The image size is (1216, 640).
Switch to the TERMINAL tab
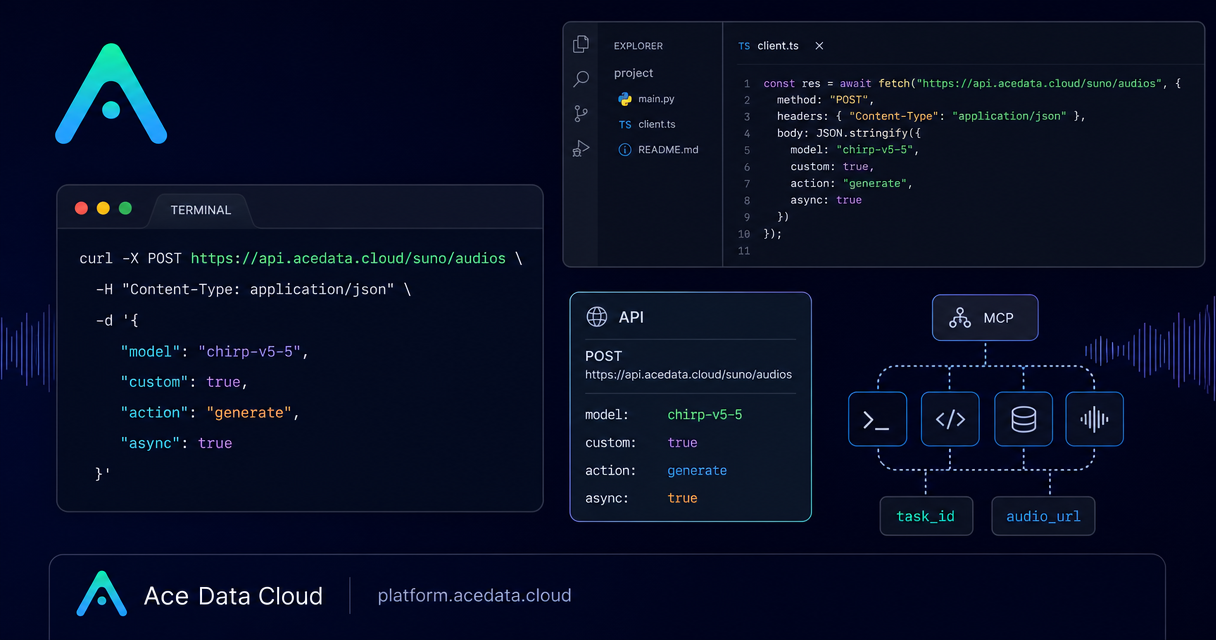(200, 210)
